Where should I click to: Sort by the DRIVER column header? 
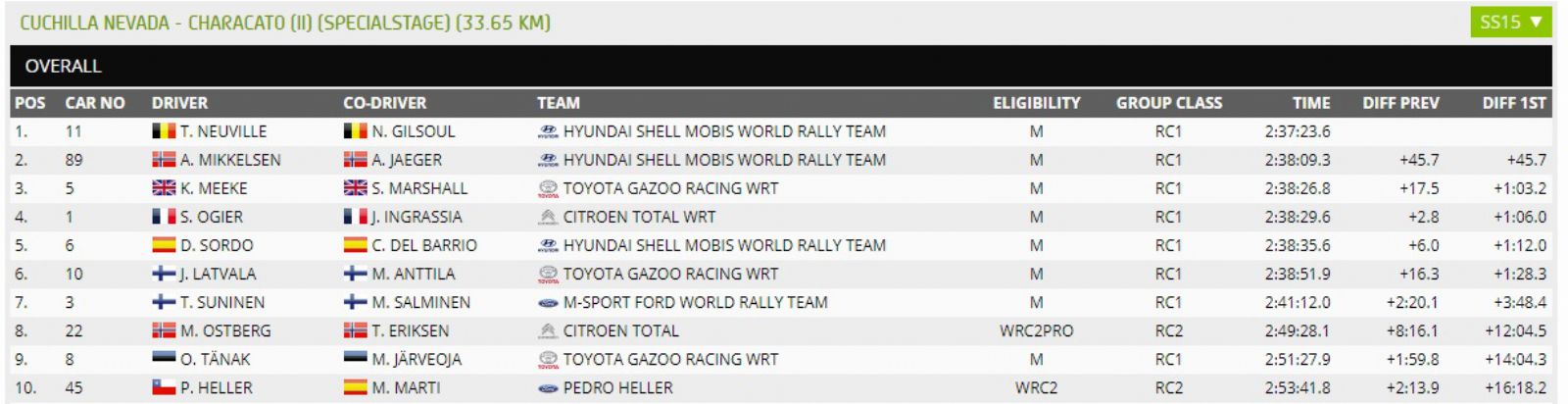[x=179, y=103]
